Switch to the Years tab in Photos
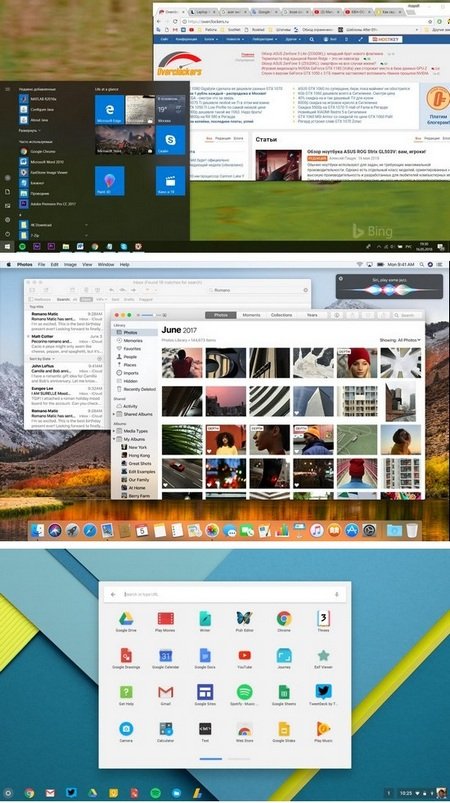The image size is (450, 803). click(x=312, y=315)
